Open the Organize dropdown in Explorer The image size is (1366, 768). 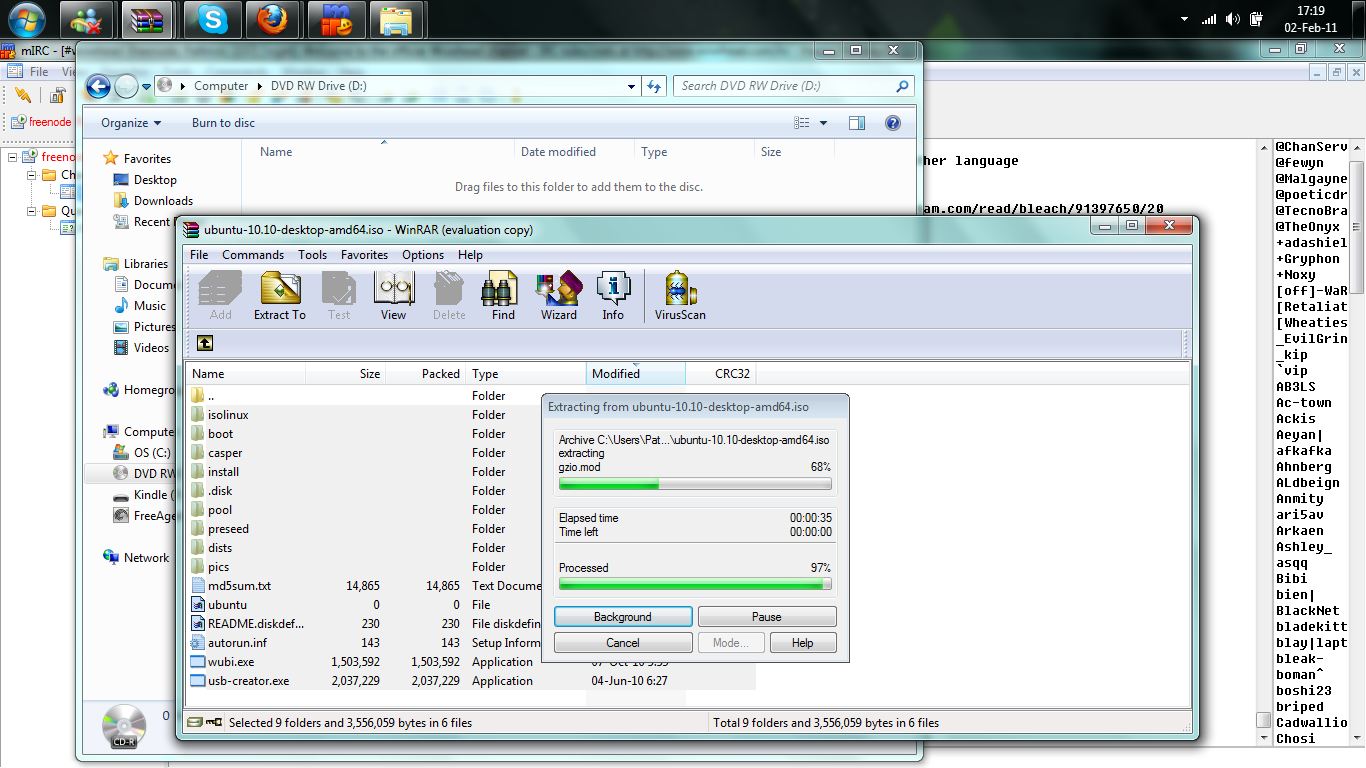(131, 123)
